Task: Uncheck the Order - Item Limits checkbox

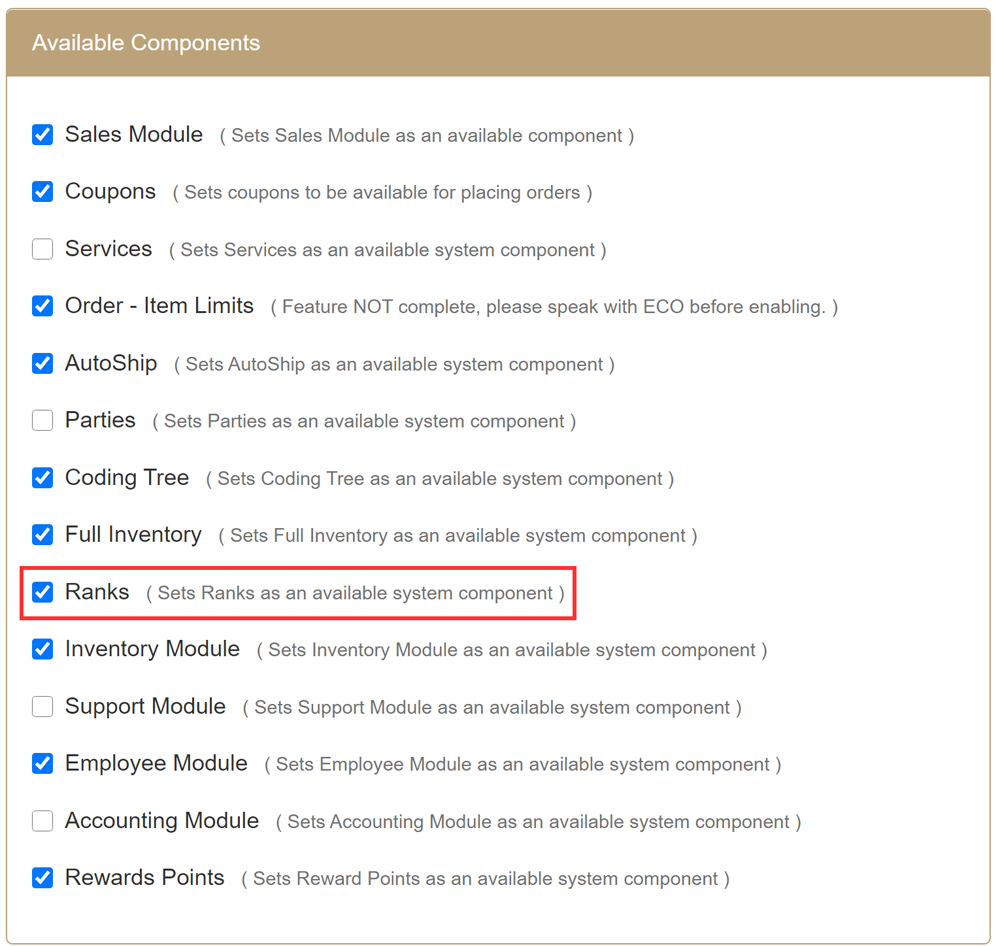Action: [x=42, y=306]
